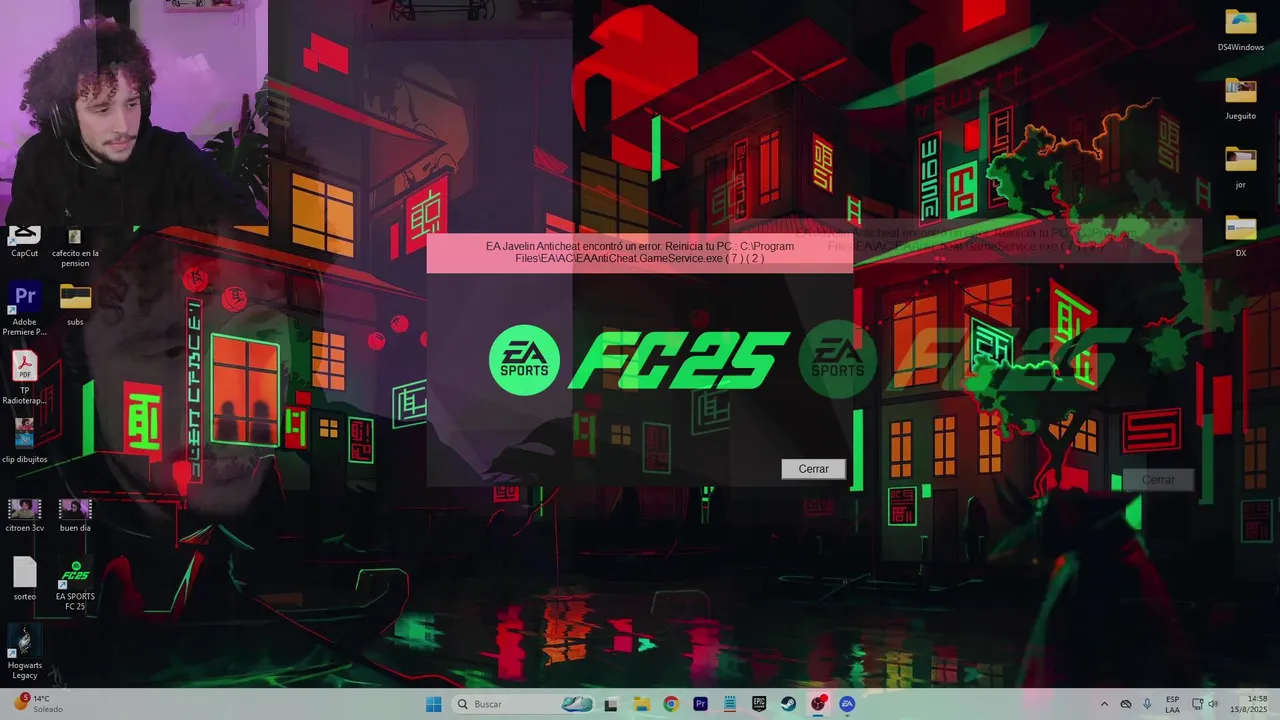
Task: Select the CapCut desktop shortcut
Action: pos(24,242)
